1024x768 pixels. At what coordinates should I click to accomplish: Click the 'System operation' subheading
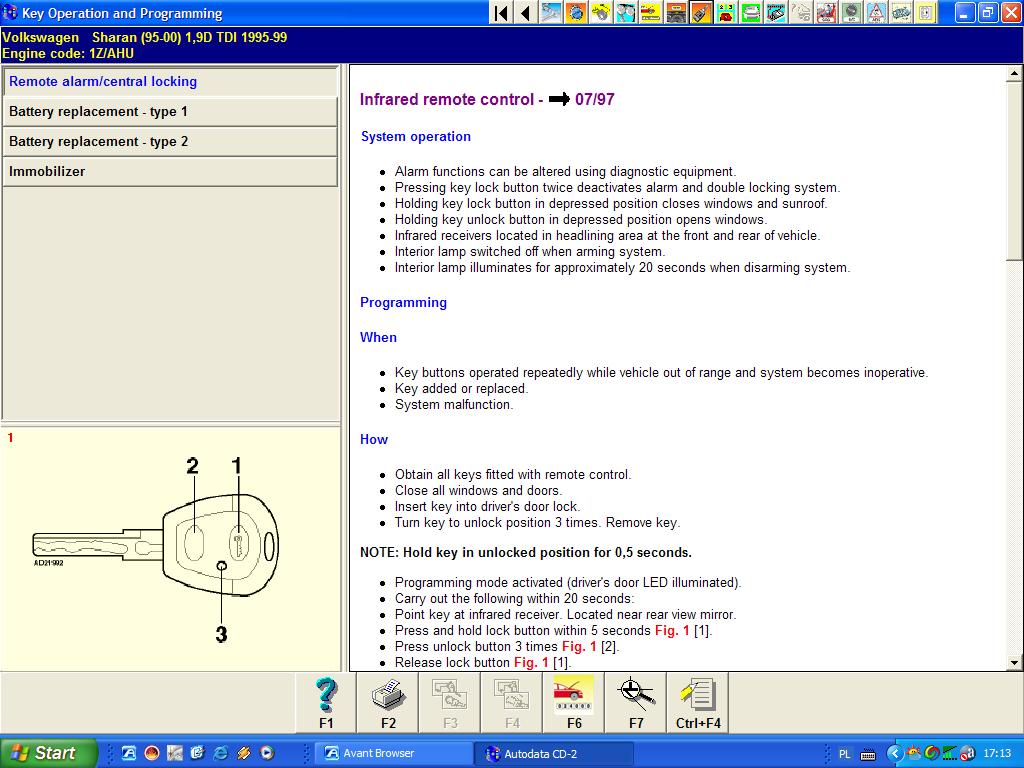coord(416,136)
